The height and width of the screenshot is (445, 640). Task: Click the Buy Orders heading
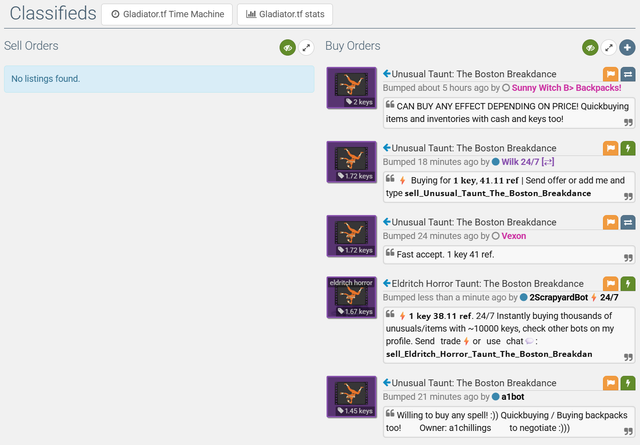[x=353, y=46]
